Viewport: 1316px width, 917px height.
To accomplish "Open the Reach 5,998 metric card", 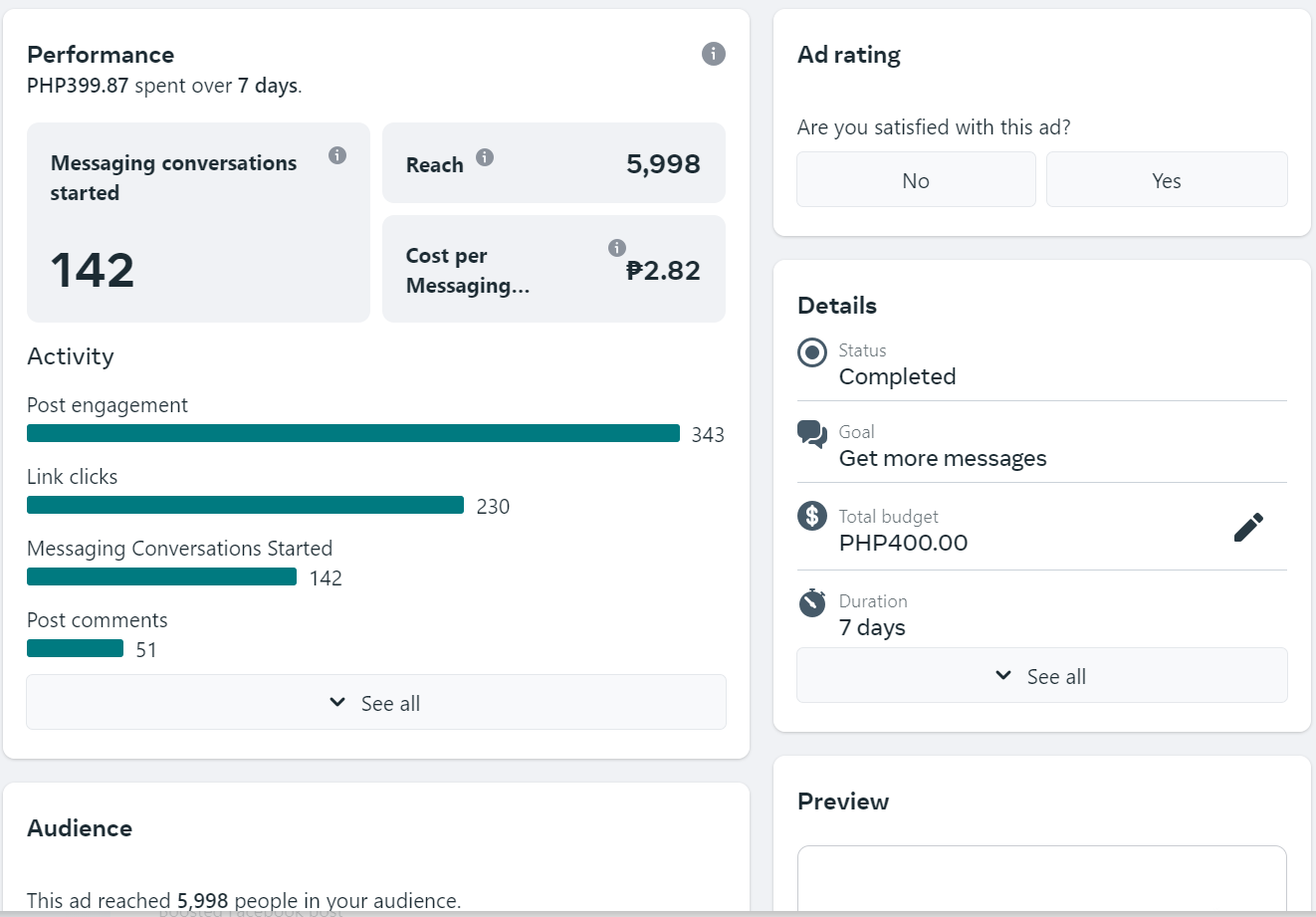I will coord(553,163).
